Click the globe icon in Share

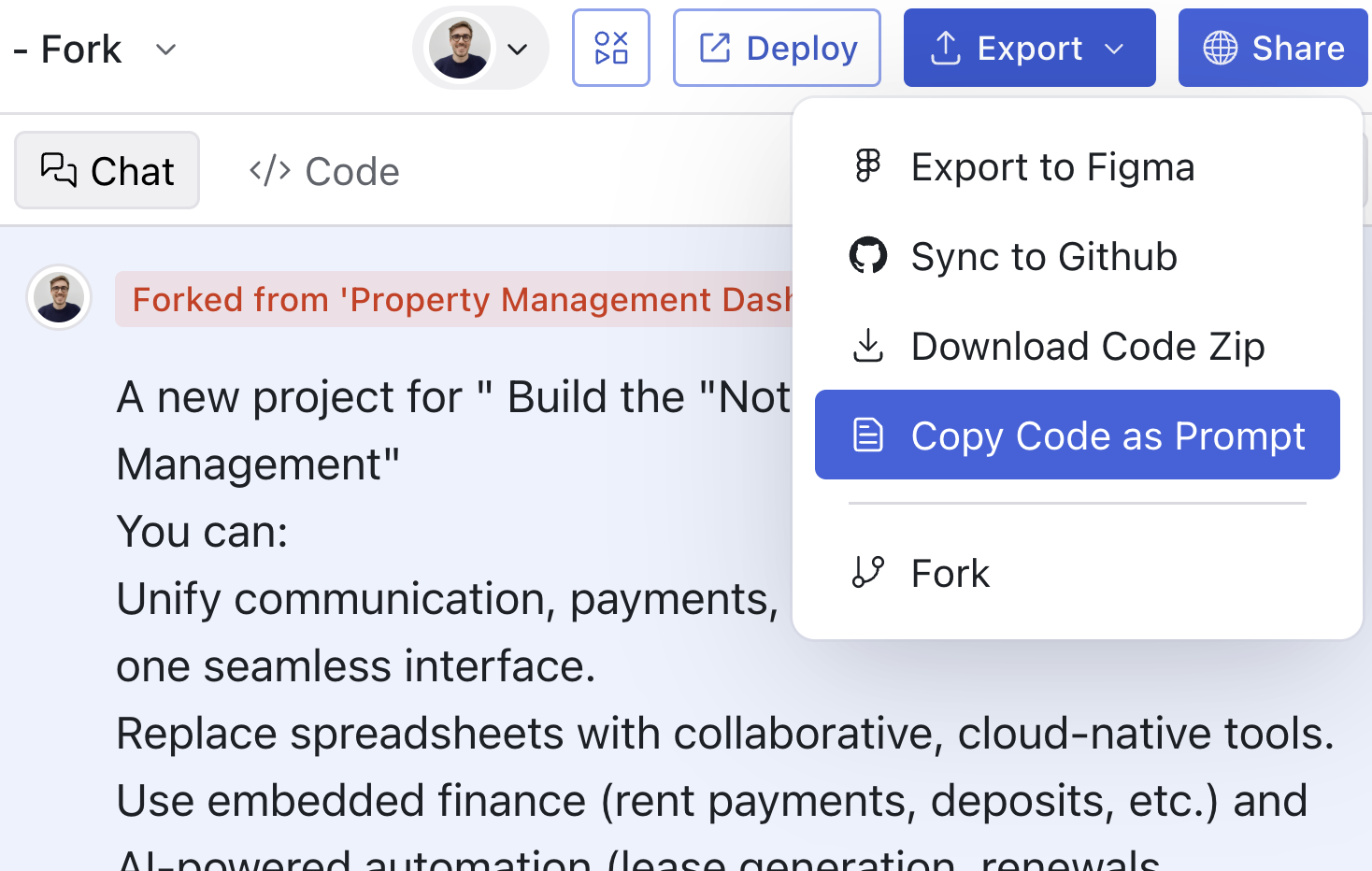click(1220, 48)
